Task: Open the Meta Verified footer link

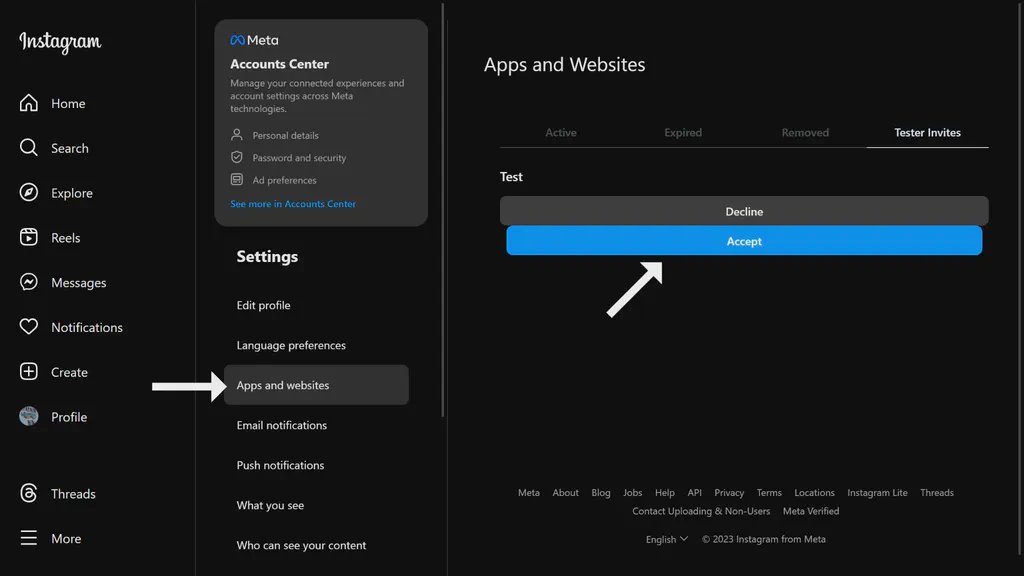Action: click(811, 511)
